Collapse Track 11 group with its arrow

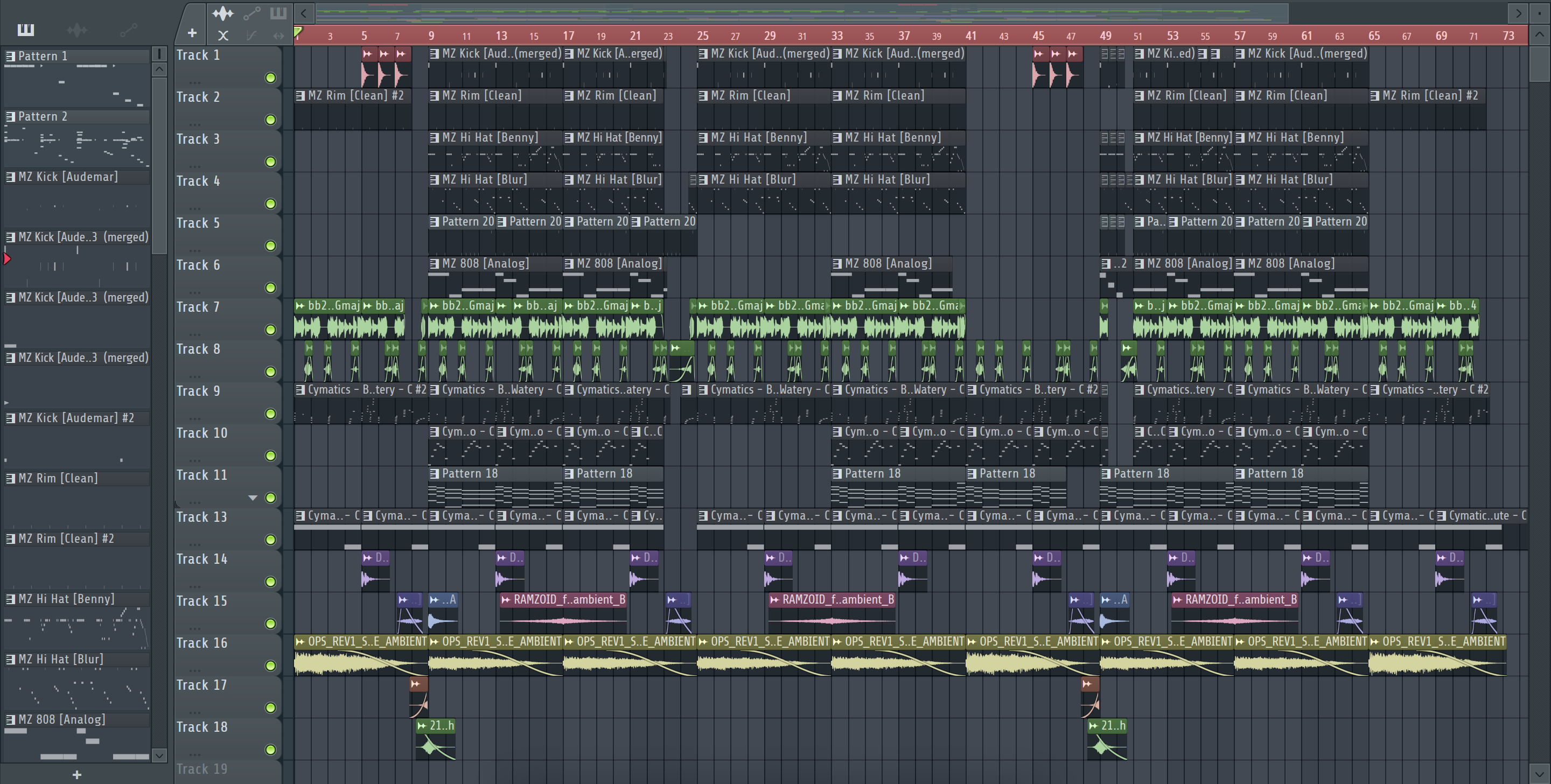click(x=253, y=498)
